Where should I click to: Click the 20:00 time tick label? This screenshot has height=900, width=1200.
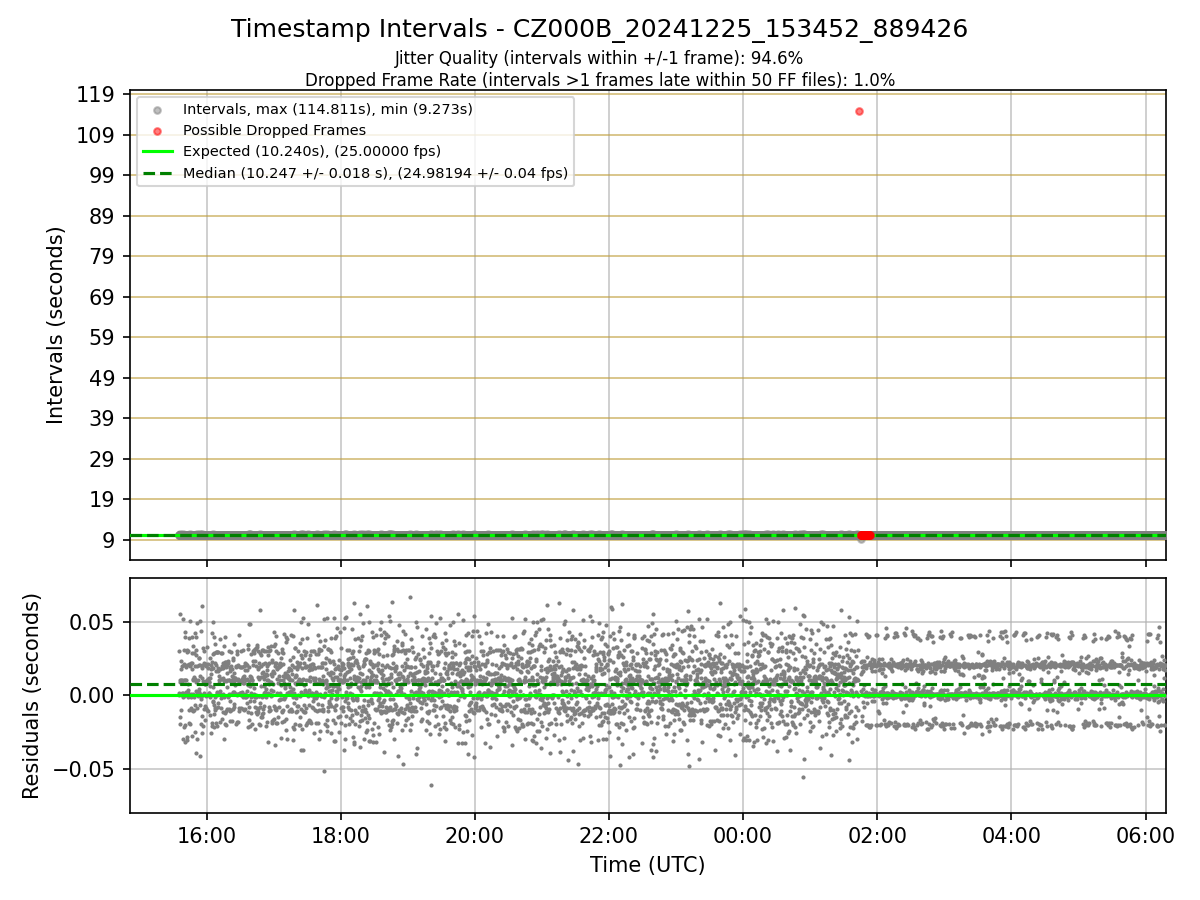pos(475,835)
